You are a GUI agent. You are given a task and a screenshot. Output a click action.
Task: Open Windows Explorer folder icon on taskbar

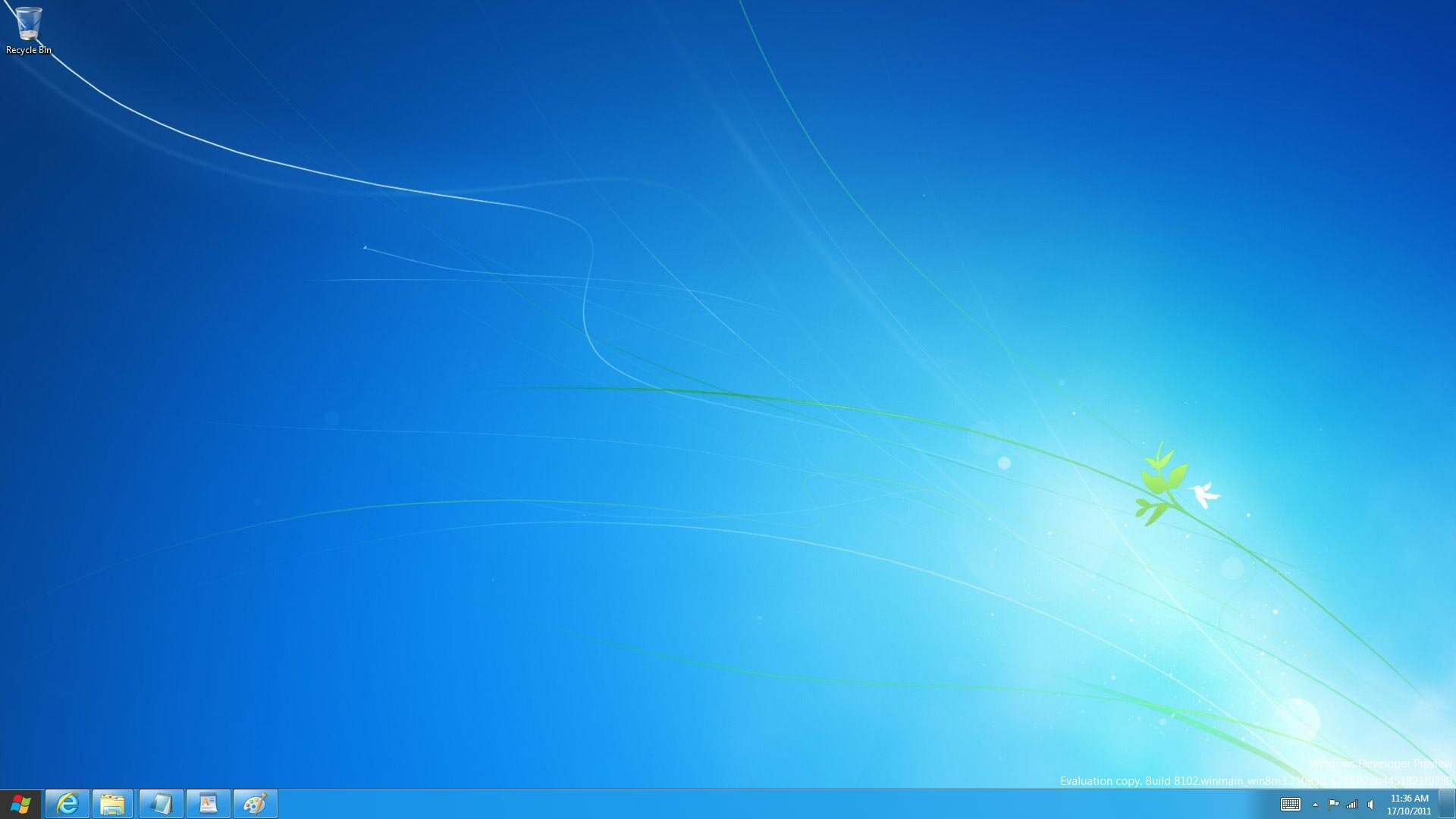[113, 804]
